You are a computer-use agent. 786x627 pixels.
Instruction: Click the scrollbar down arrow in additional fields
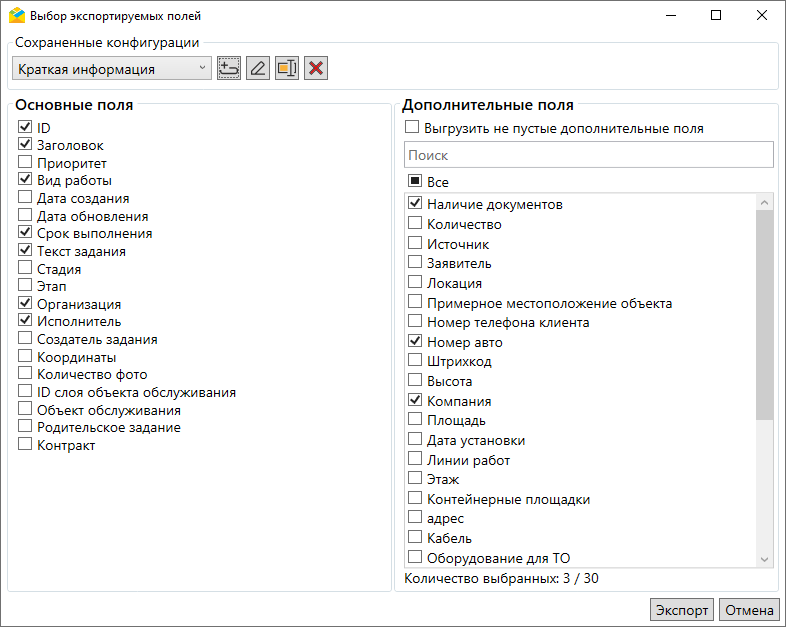click(x=765, y=560)
